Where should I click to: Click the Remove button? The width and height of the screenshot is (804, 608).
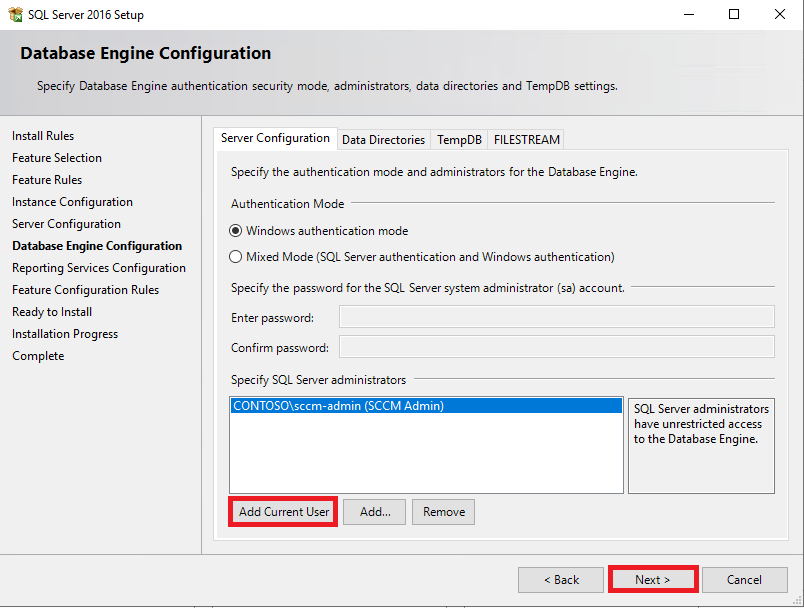click(444, 512)
